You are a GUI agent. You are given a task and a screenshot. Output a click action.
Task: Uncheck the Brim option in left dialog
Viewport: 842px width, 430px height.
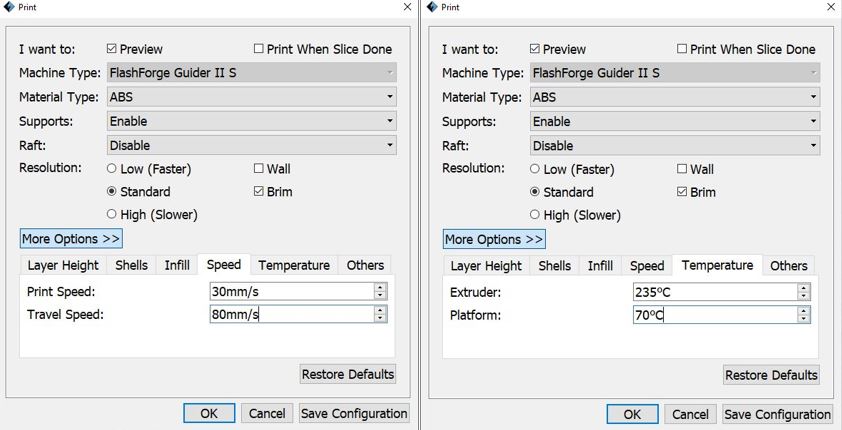[x=259, y=191]
